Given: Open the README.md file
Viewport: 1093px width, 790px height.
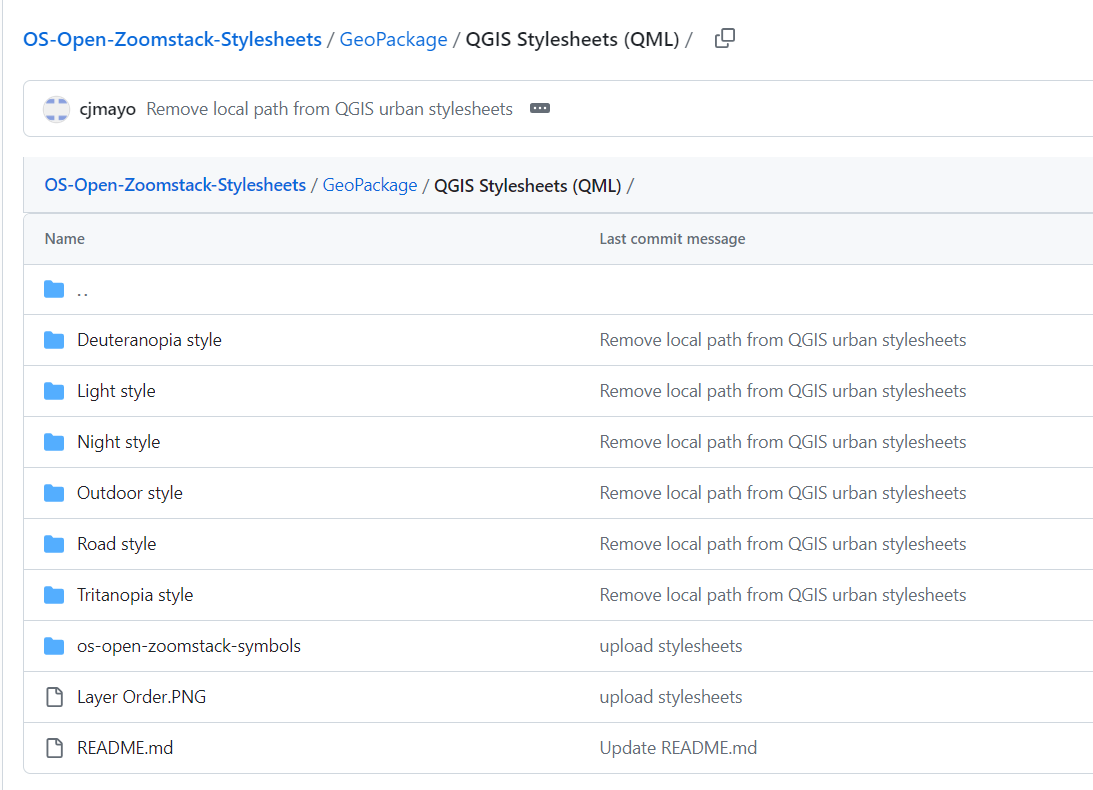Looking at the screenshot, I should click(x=125, y=747).
